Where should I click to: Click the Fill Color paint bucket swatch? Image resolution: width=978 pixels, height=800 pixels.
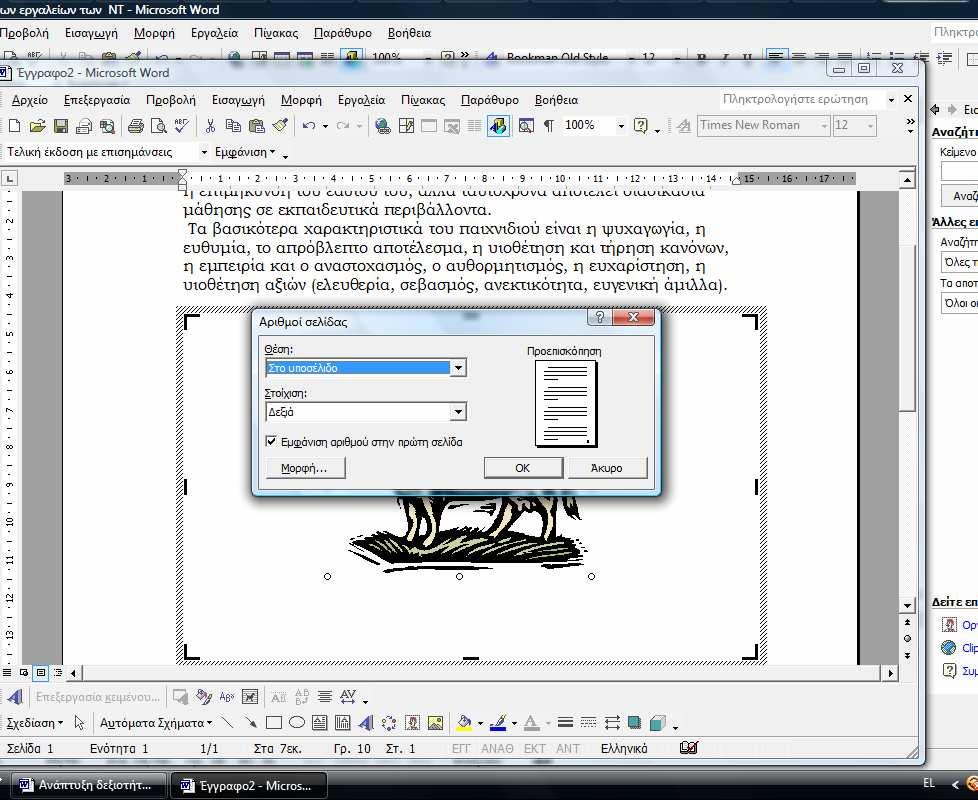[464, 723]
